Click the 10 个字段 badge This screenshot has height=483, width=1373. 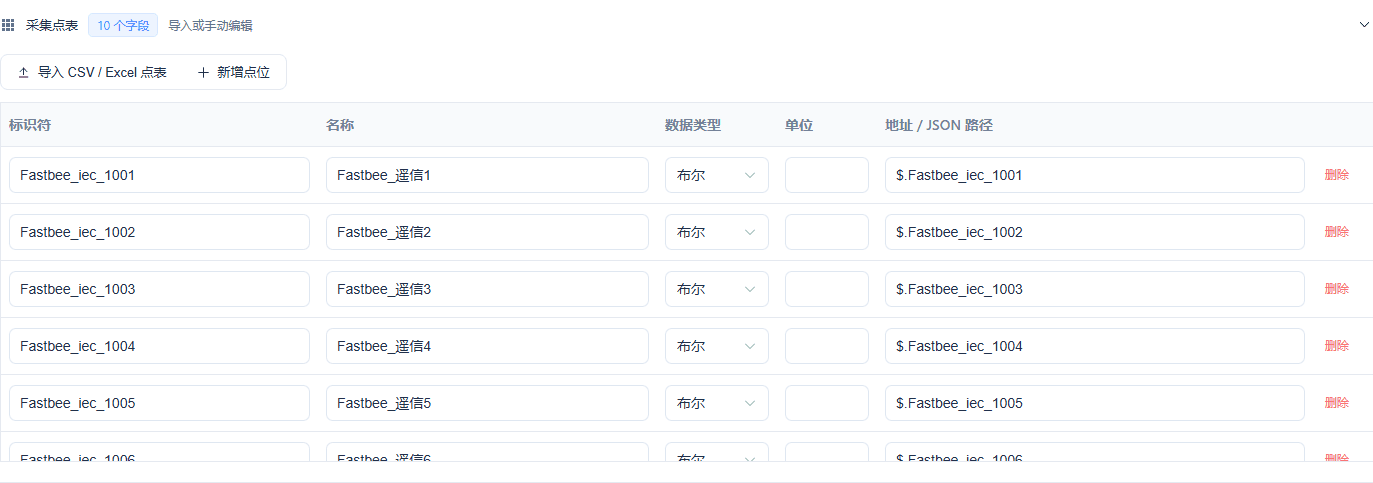[123, 25]
